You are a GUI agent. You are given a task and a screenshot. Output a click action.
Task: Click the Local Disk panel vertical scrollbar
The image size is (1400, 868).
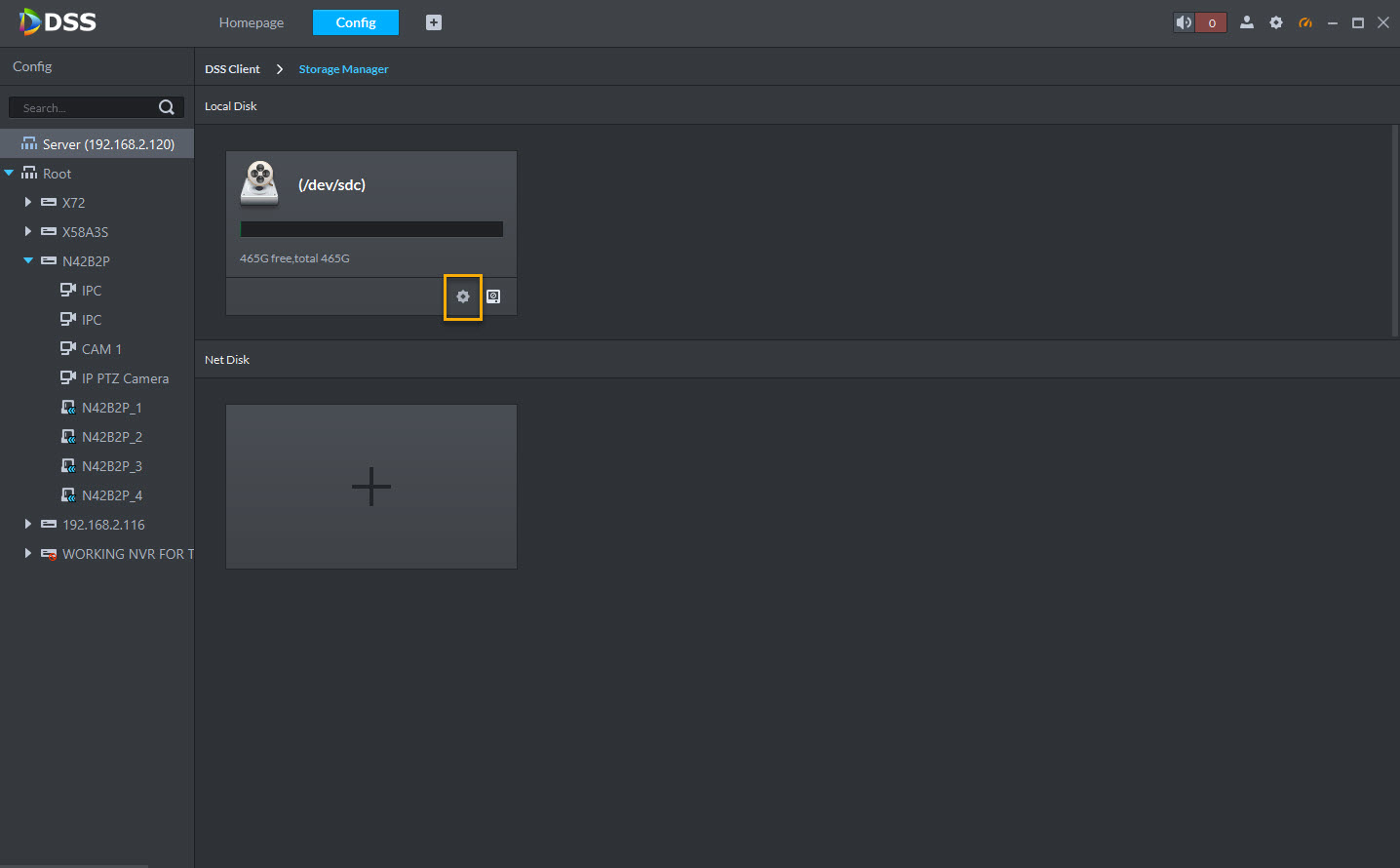(x=1395, y=231)
